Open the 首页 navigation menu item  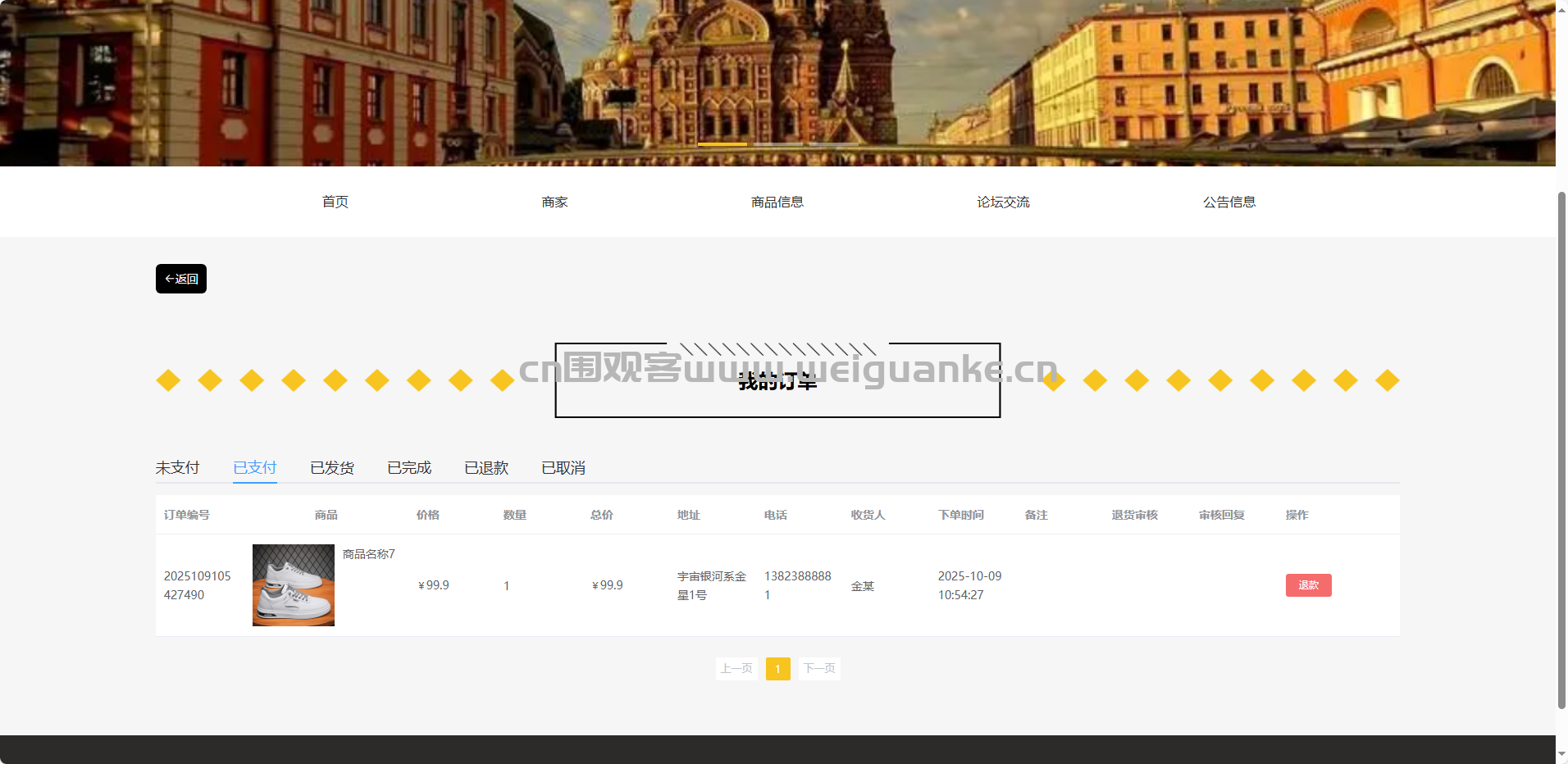point(335,202)
